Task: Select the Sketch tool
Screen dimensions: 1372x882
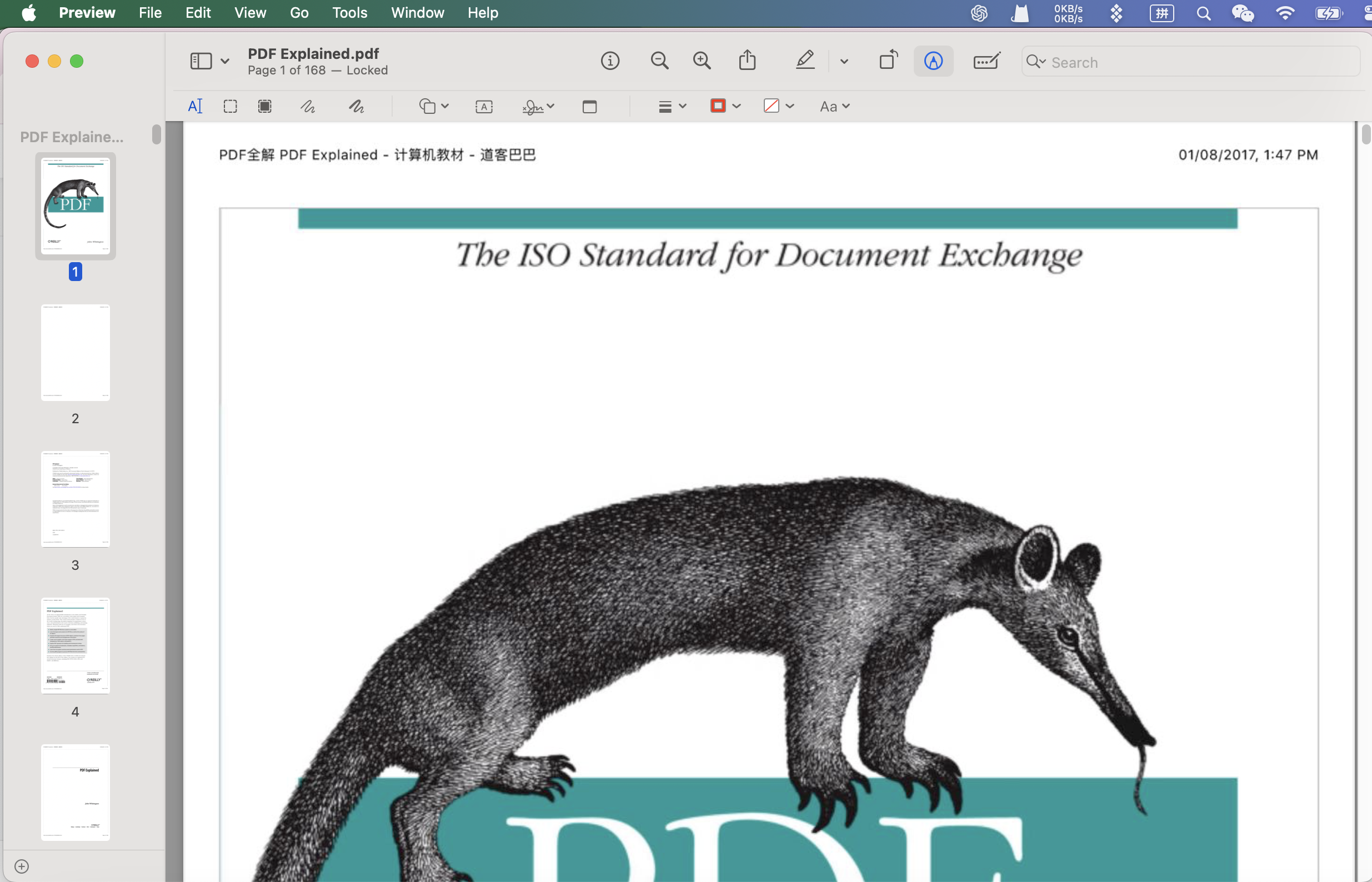Action: 308,106
